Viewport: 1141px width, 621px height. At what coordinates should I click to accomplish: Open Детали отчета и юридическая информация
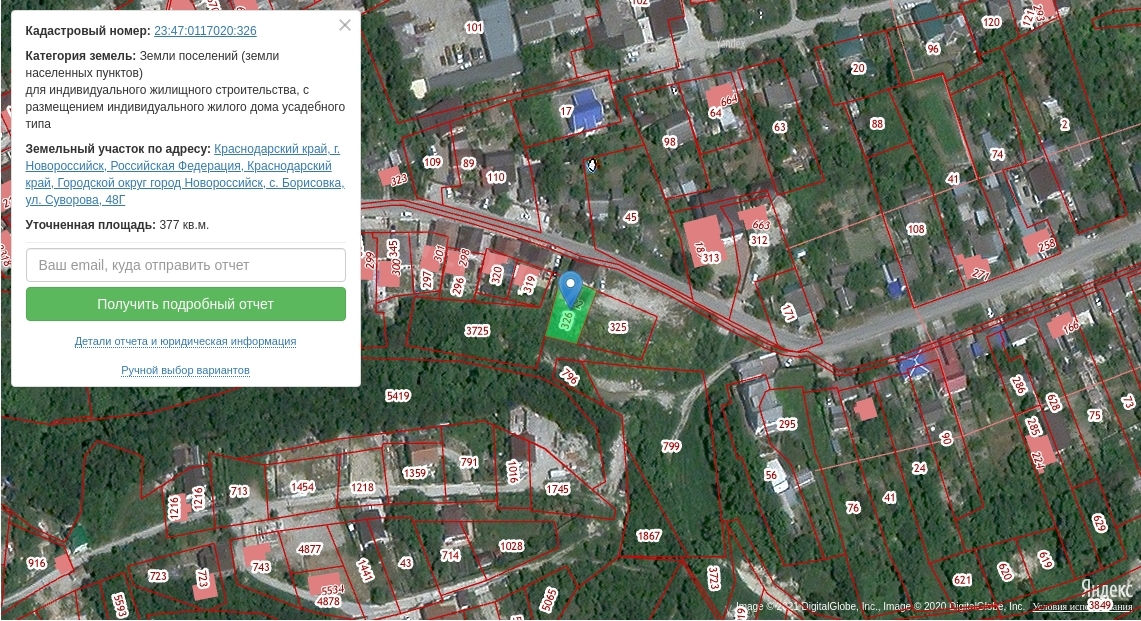pos(185,341)
